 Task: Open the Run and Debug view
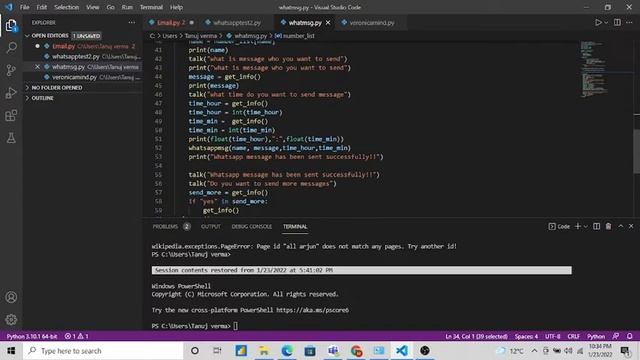11,93
